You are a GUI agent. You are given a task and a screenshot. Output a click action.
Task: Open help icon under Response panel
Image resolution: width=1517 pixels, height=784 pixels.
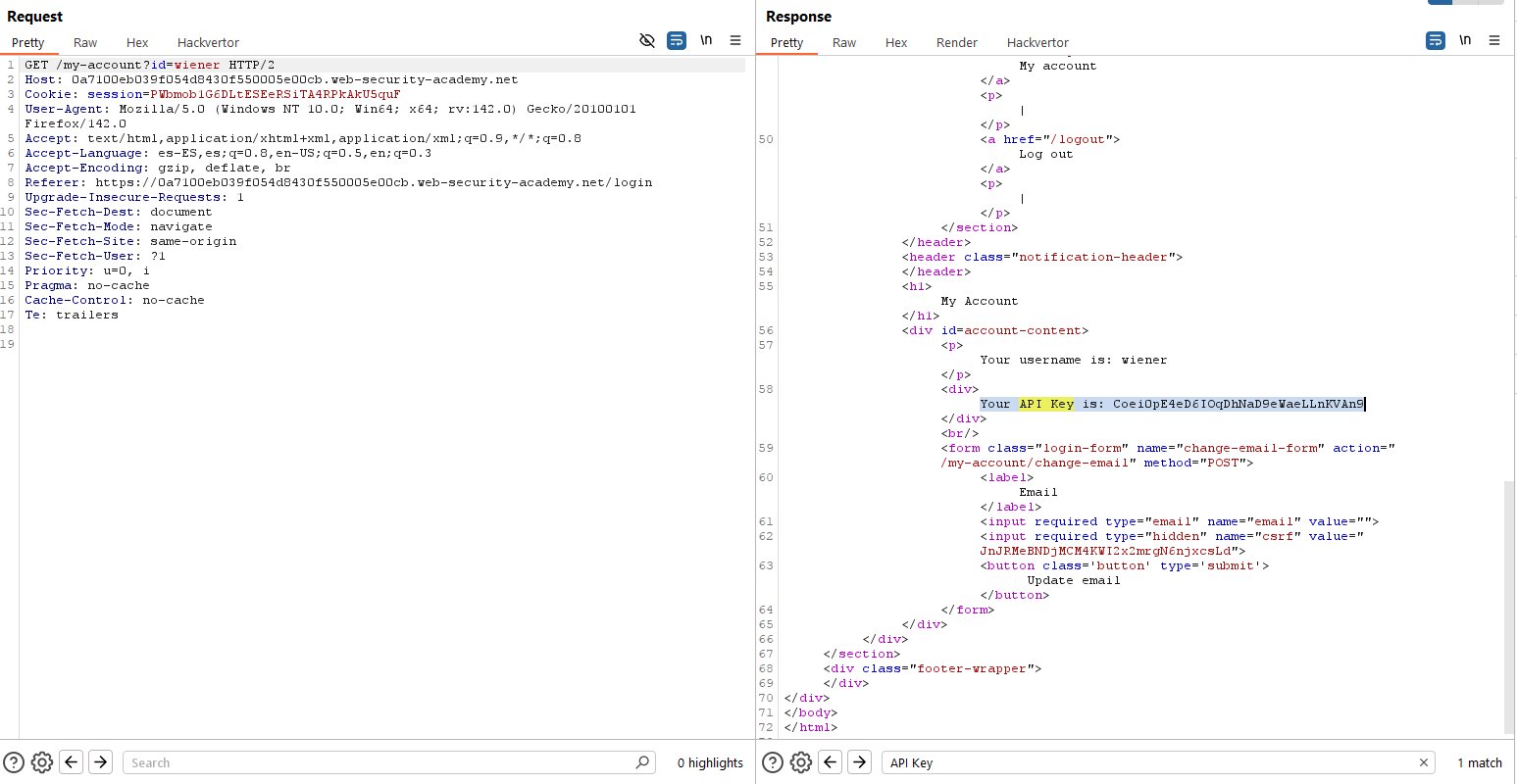pos(773,762)
